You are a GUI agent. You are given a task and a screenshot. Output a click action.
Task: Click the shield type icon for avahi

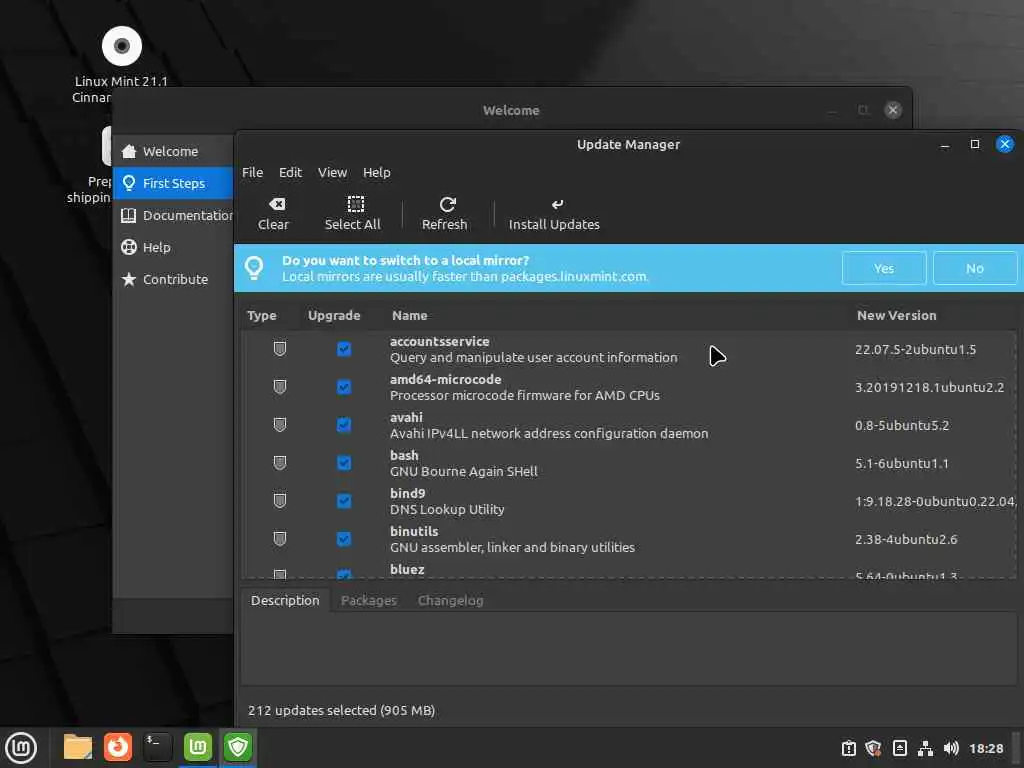pyautogui.click(x=280, y=425)
